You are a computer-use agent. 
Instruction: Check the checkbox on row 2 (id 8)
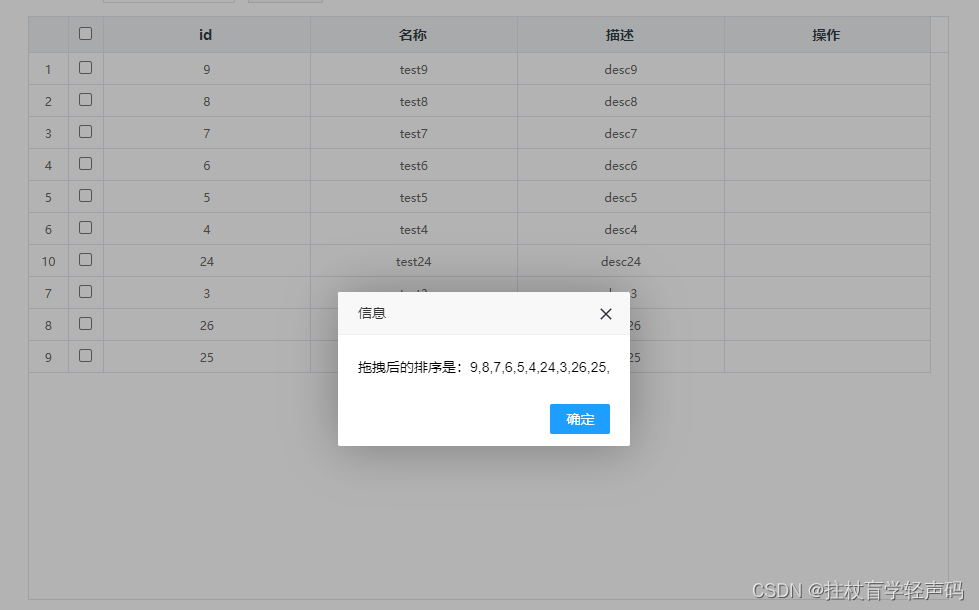[x=85, y=100]
